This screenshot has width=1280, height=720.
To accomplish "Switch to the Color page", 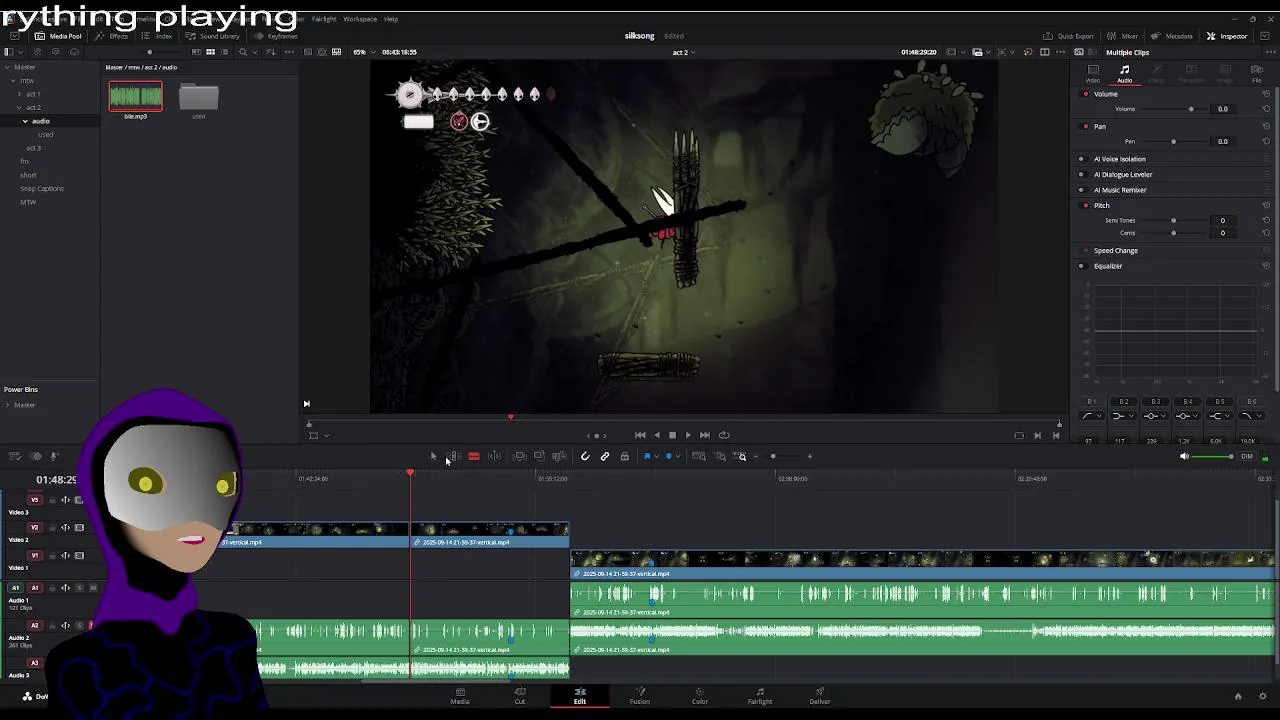I will [700, 696].
